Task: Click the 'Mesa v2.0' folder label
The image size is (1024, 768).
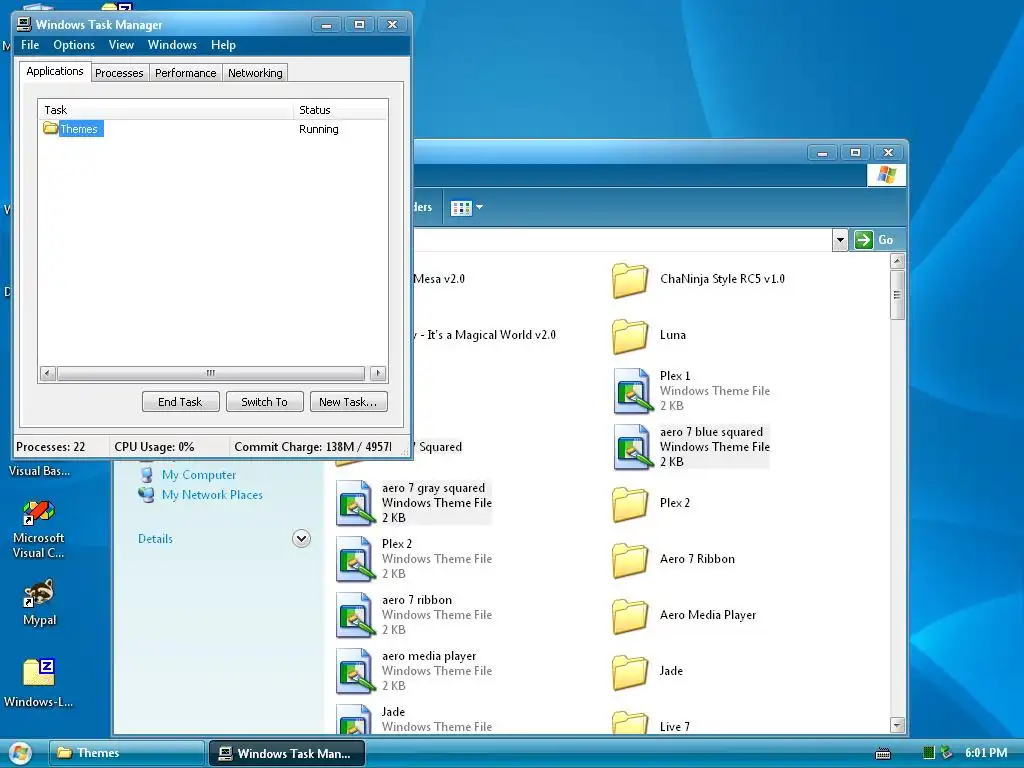Action: tap(439, 279)
